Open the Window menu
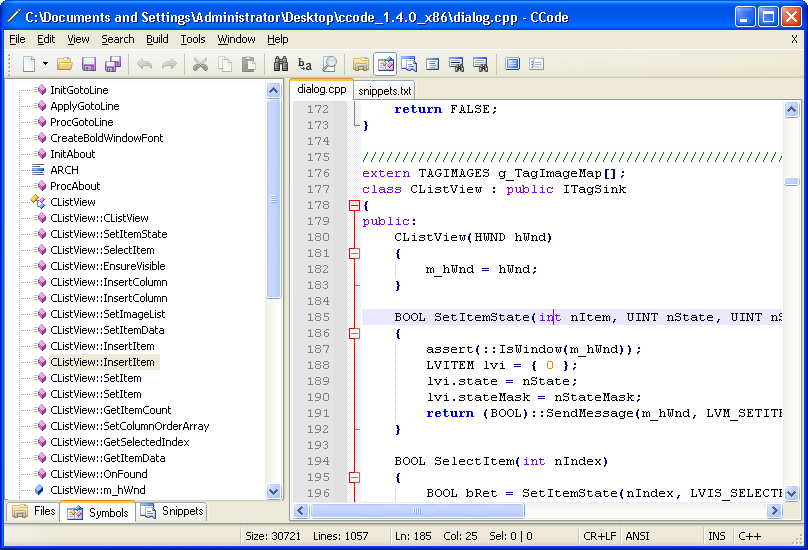 pos(236,39)
